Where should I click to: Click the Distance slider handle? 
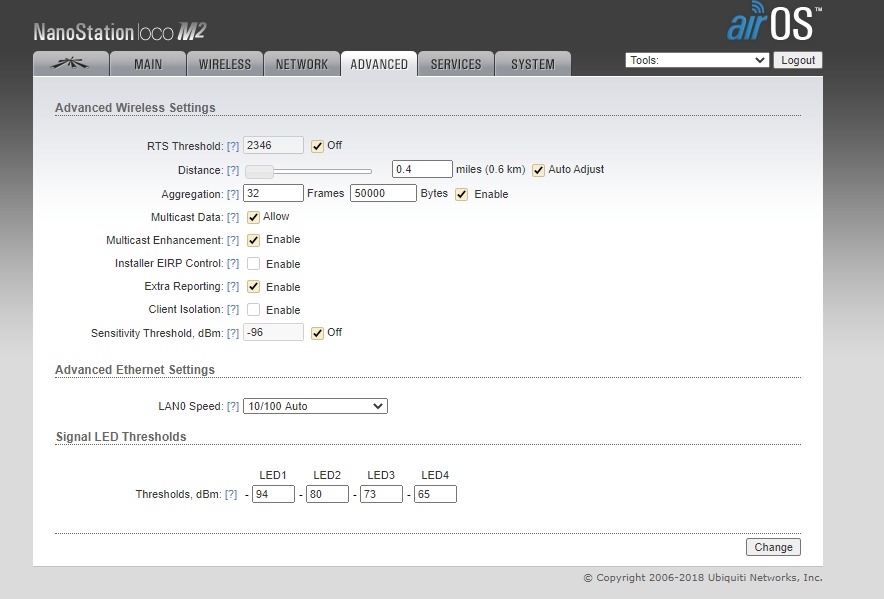click(259, 171)
